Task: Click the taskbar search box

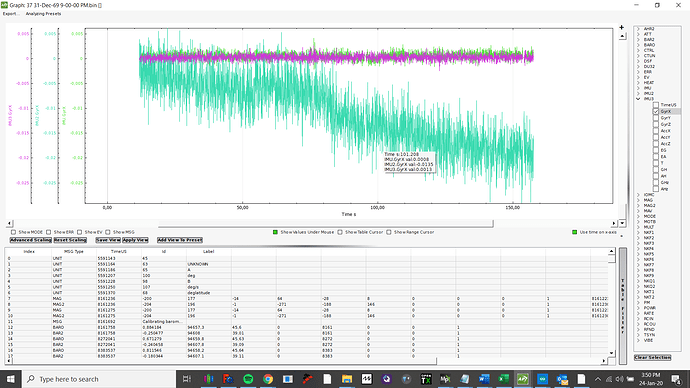Action: point(98,379)
